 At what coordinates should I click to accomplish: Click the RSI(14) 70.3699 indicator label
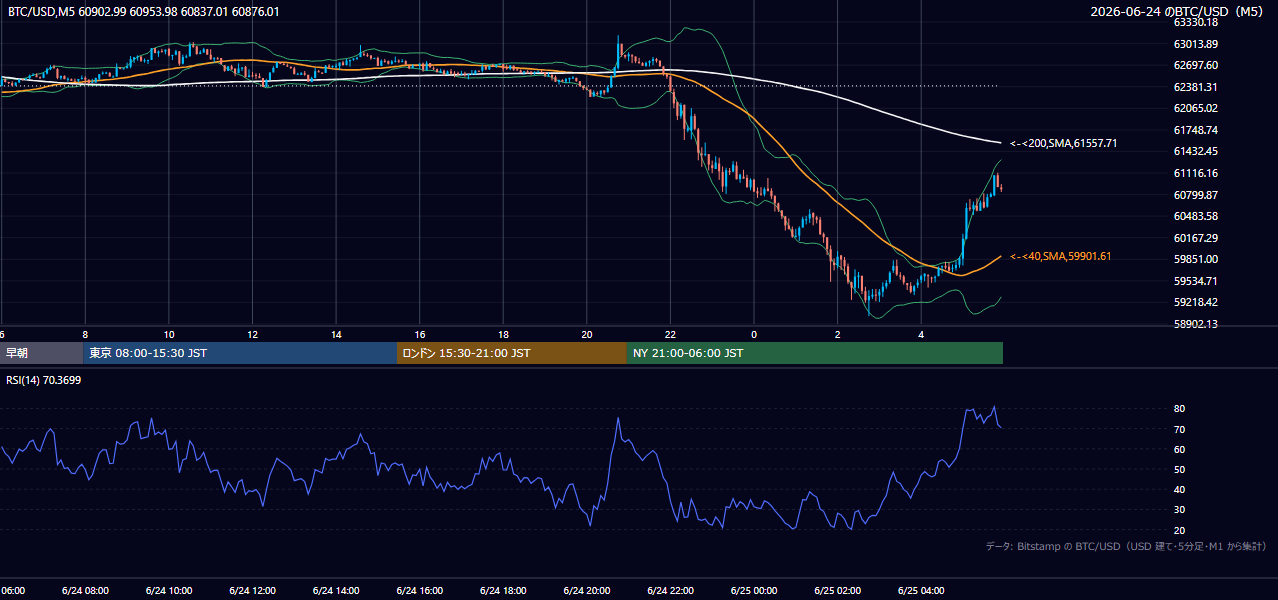[x=46, y=380]
